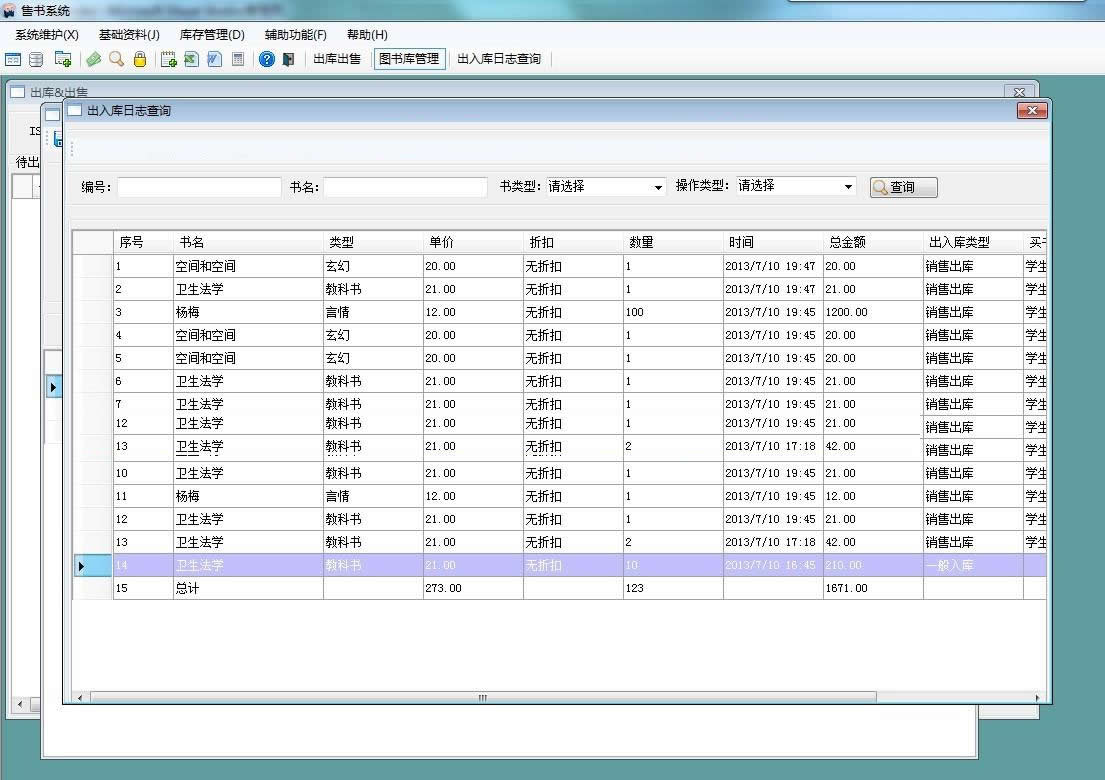Click the 出库出售 toolbar button
1105x780 pixels.
pyautogui.click(x=337, y=59)
